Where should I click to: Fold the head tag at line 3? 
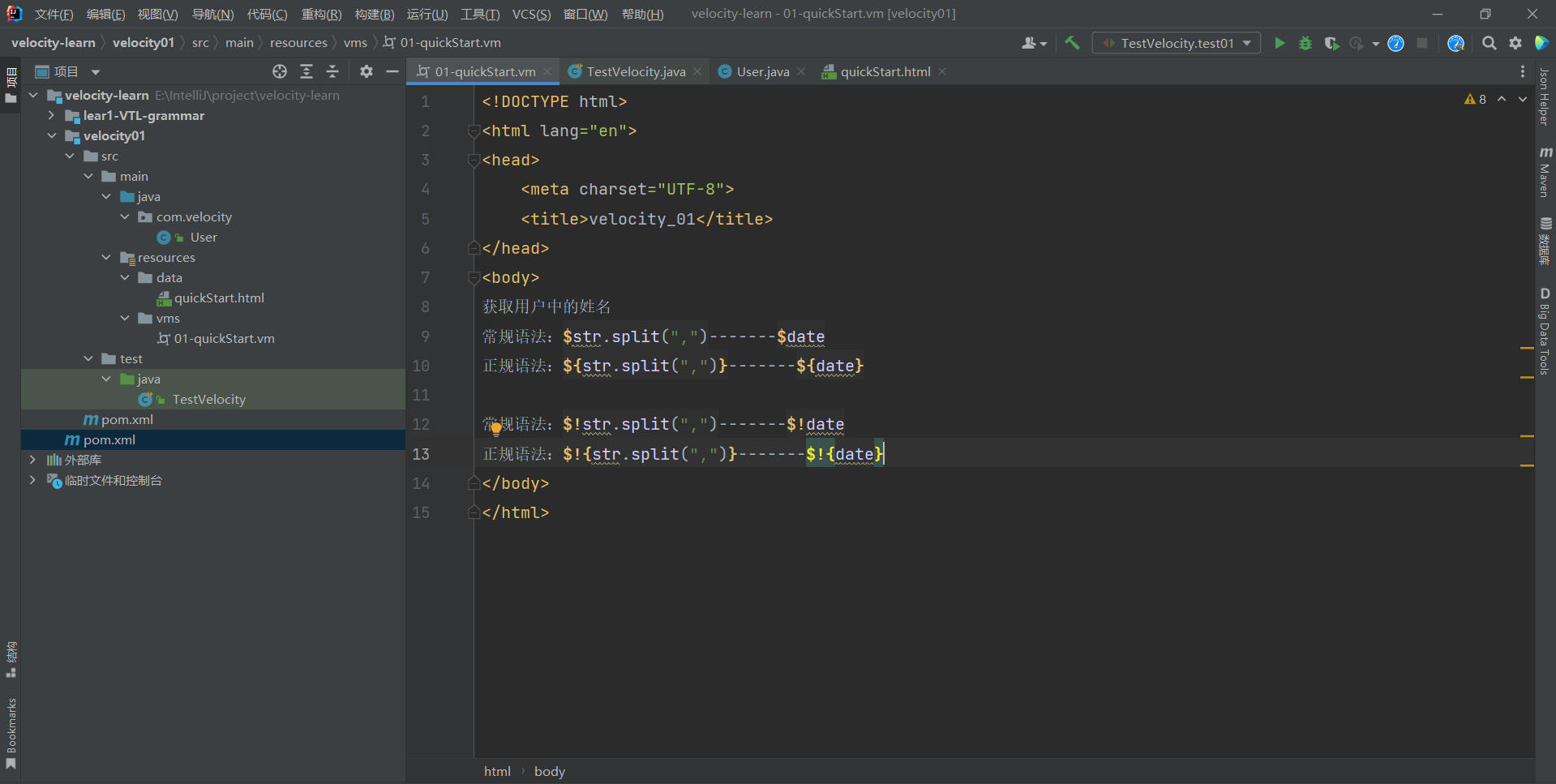(x=474, y=161)
